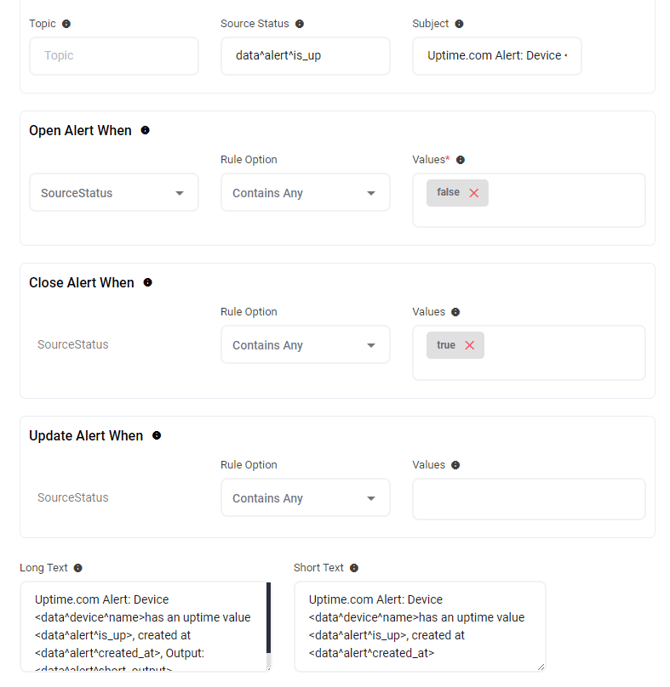670x687 pixels.
Task: Click the Open Alert When info icon
Action: [x=145, y=131]
